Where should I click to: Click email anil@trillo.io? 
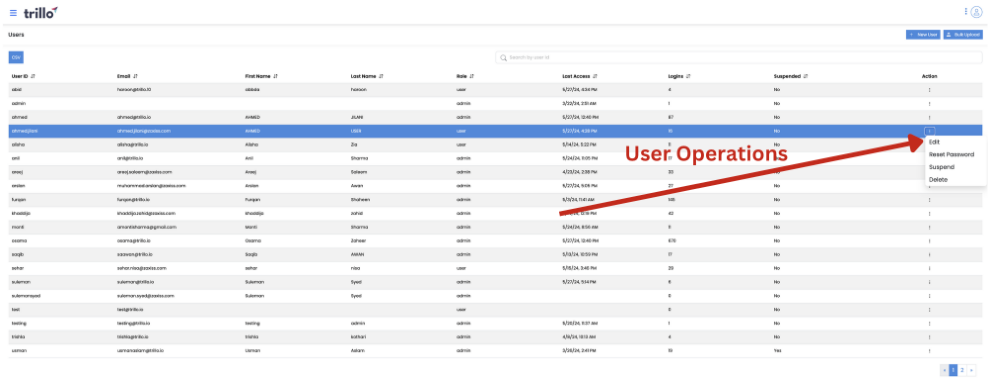coord(130,158)
